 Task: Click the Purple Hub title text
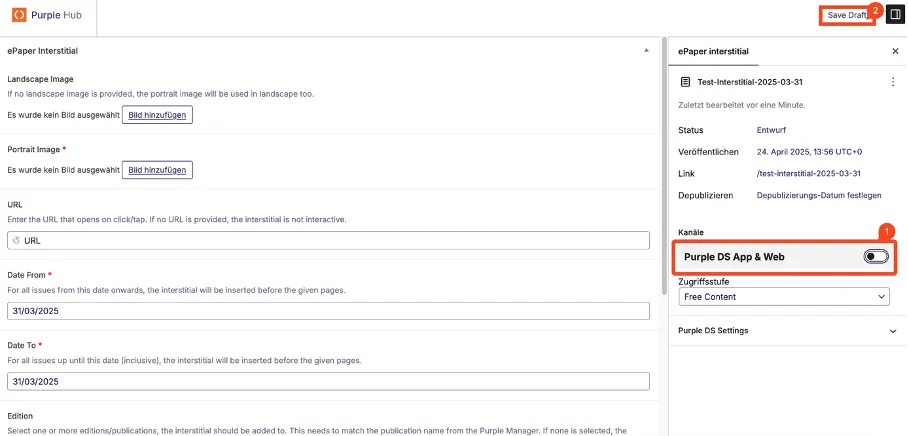tap(56, 15)
